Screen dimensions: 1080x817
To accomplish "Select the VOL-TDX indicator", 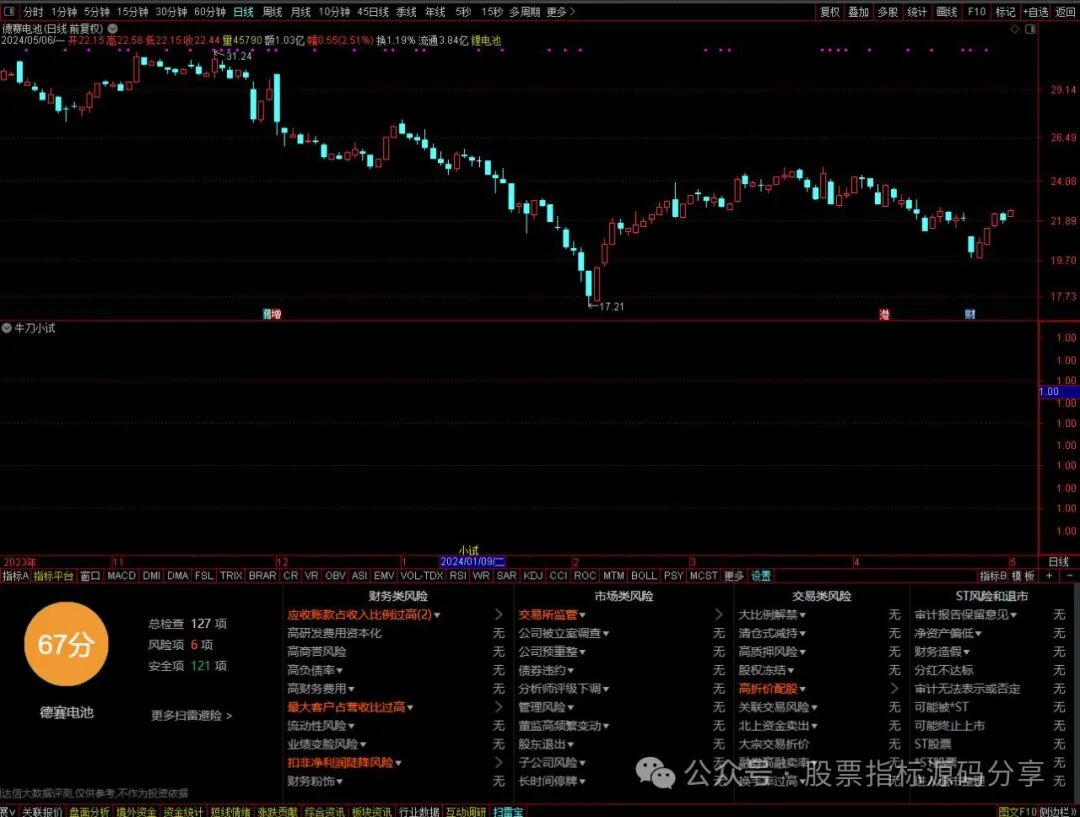I will click(x=422, y=576).
